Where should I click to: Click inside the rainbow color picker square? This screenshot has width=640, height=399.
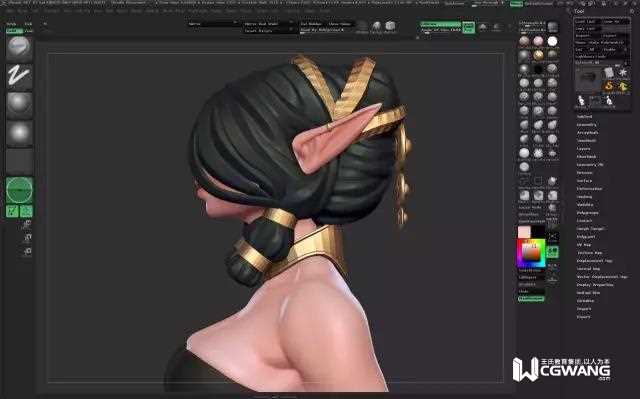[531, 253]
